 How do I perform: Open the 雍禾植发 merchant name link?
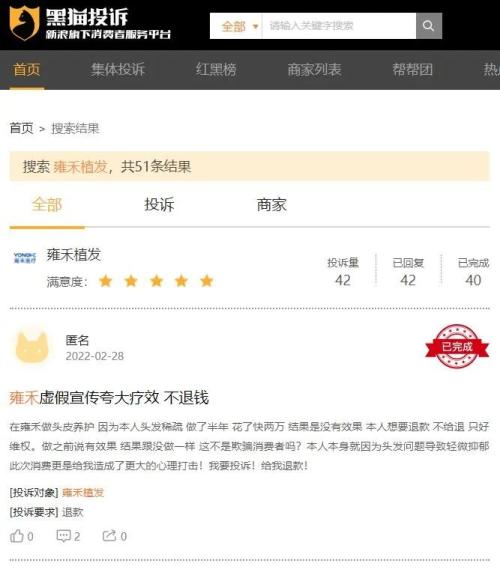coord(74,254)
